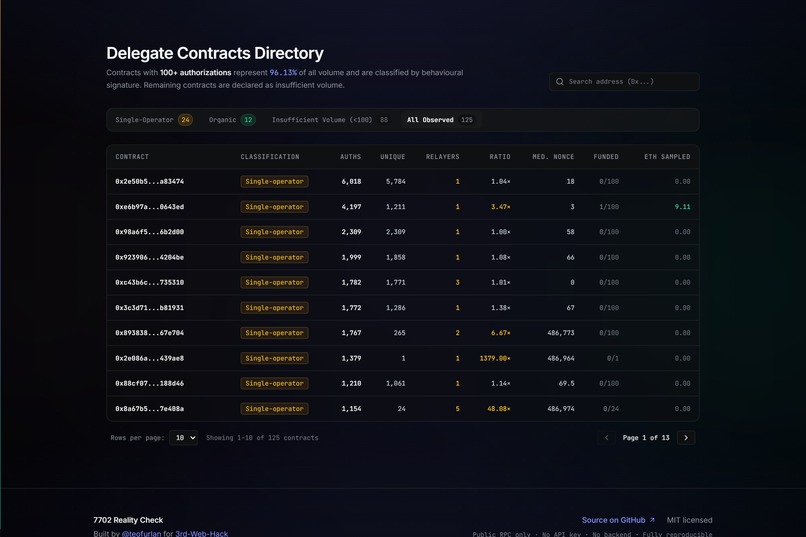Open the @teofurlan profile link
The height and width of the screenshot is (537, 806).
pyautogui.click(x=141, y=534)
